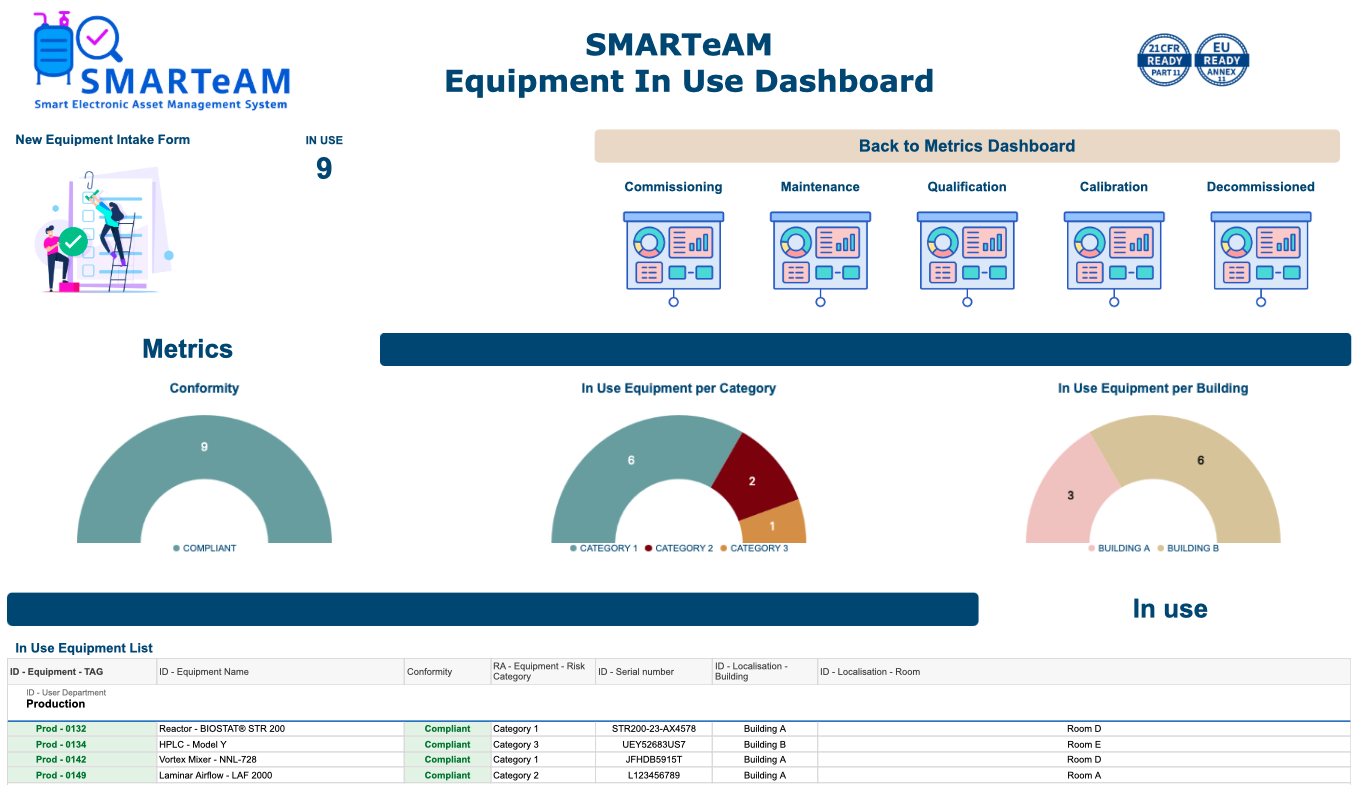
Task: Open equipment record Prod - 0132
Action: pyautogui.click(x=61, y=729)
